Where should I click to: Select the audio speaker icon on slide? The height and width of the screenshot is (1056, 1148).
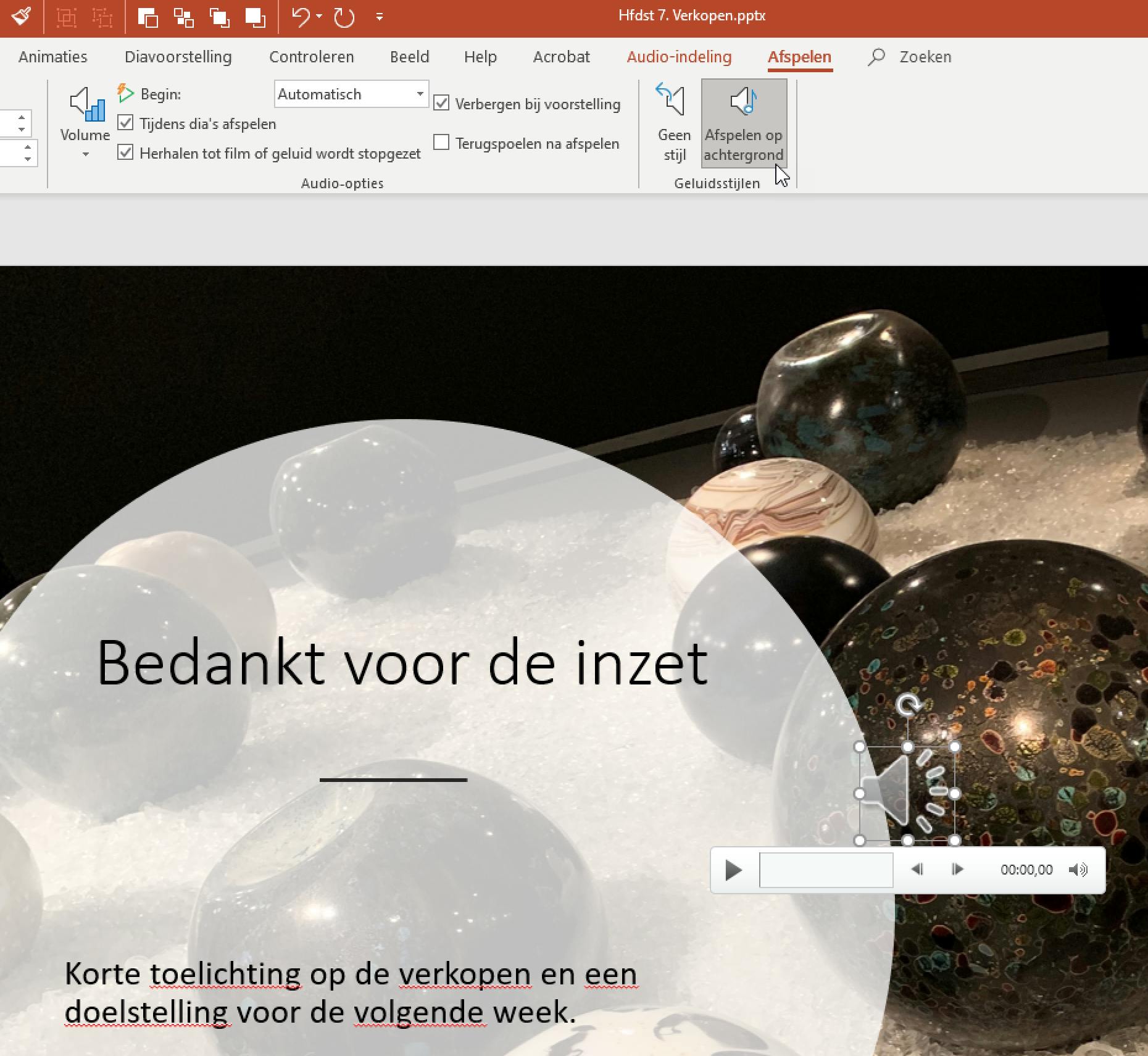click(906, 793)
